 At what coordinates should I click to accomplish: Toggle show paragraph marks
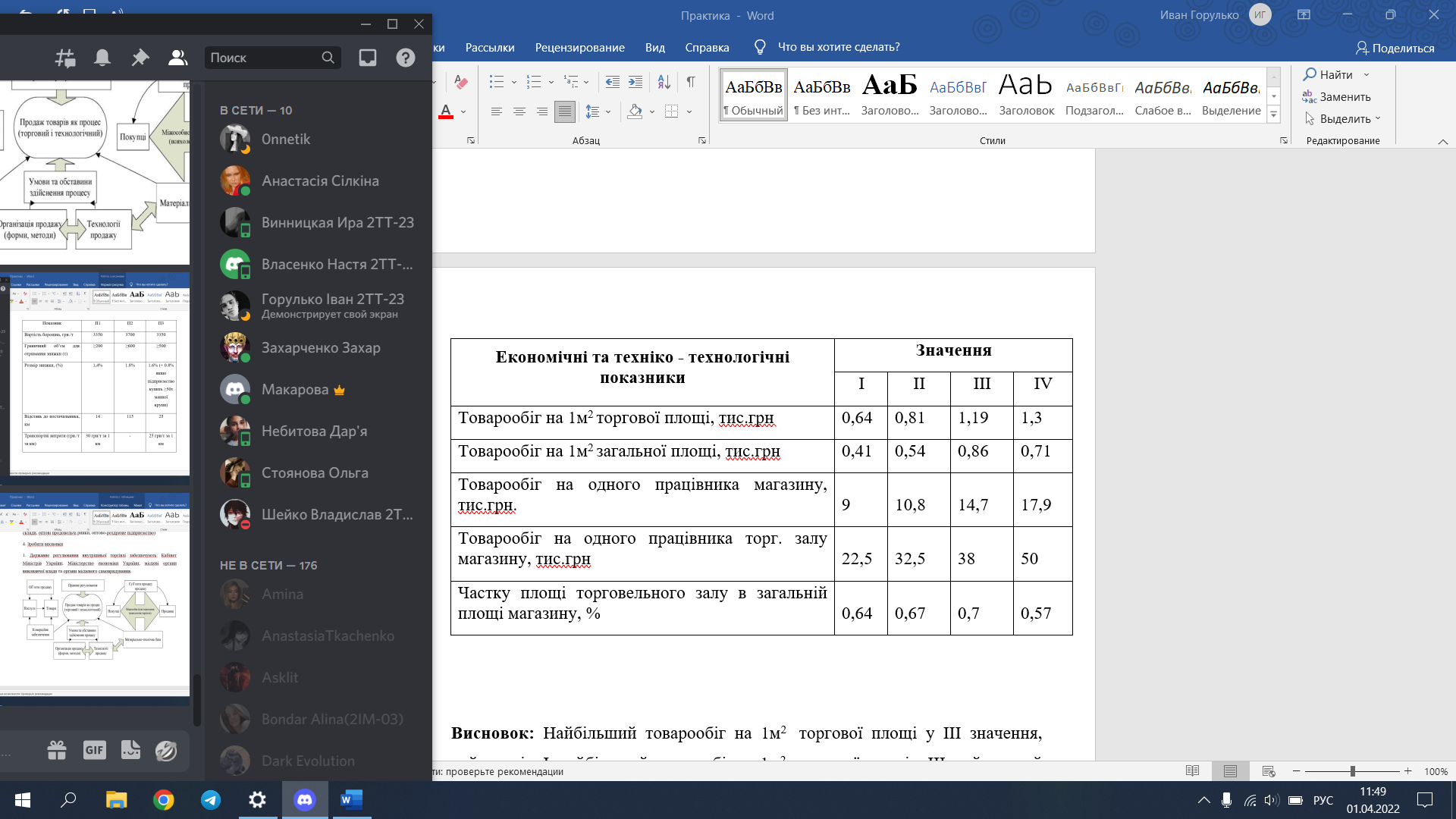(x=691, y=82)
